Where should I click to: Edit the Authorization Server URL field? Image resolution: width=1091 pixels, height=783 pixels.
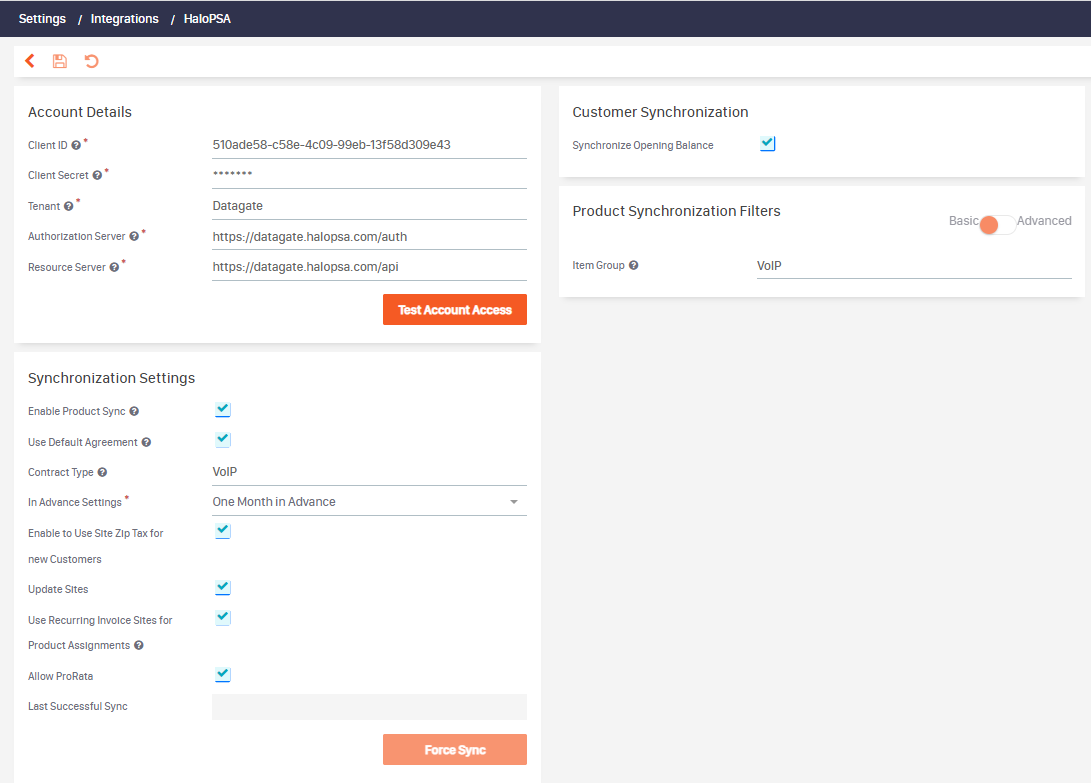(x=369, y=237)
